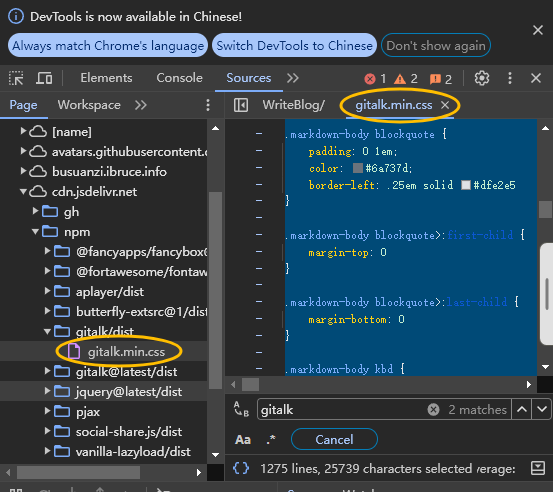Show more Sources sidebar tabs chevron
Screen dimensions: 553x492
point(140,105)
